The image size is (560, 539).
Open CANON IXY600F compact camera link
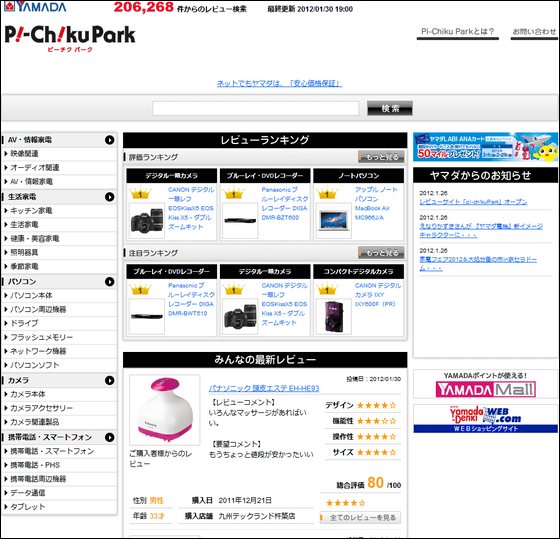point(378,295)
